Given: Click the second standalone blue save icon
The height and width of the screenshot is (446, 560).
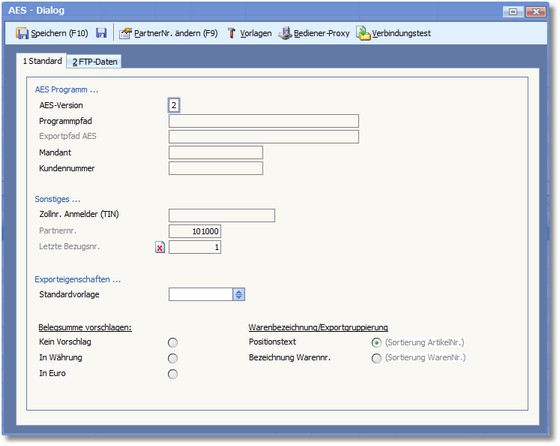Looking at the screenshot, I should tap(101, 33).
